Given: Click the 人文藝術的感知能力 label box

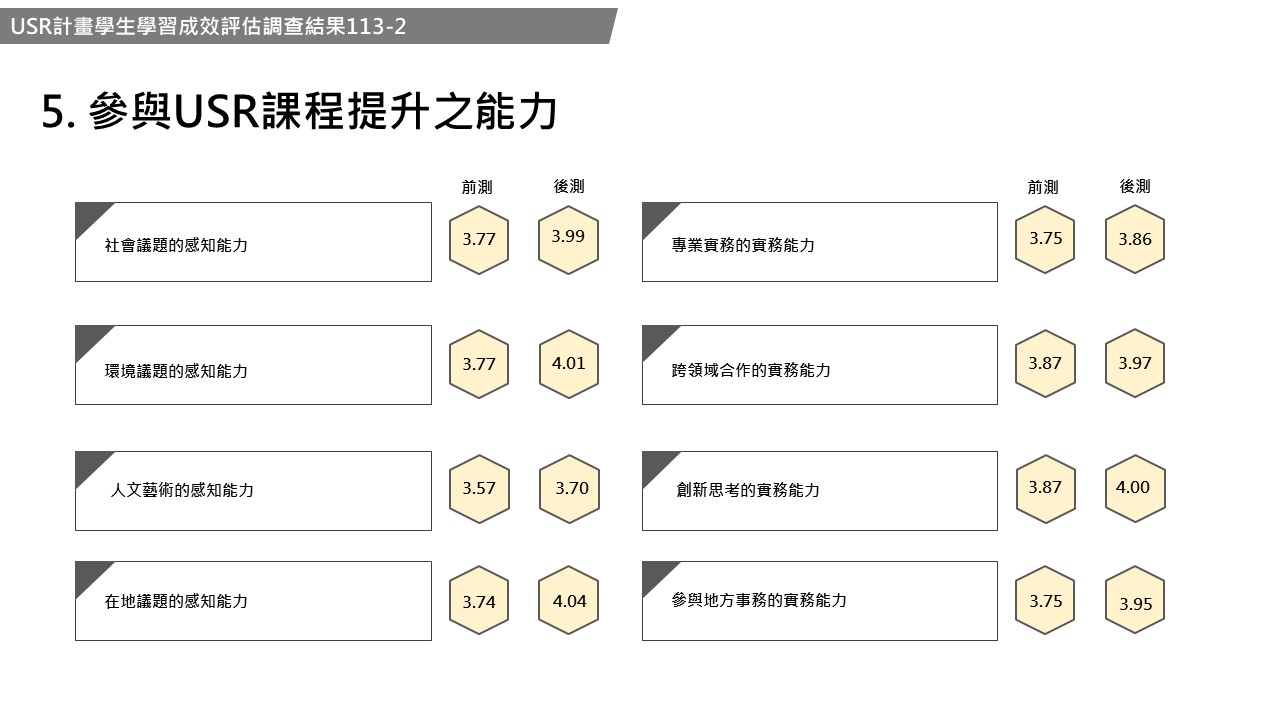Looking at the screenshot, I should (253, 490).
